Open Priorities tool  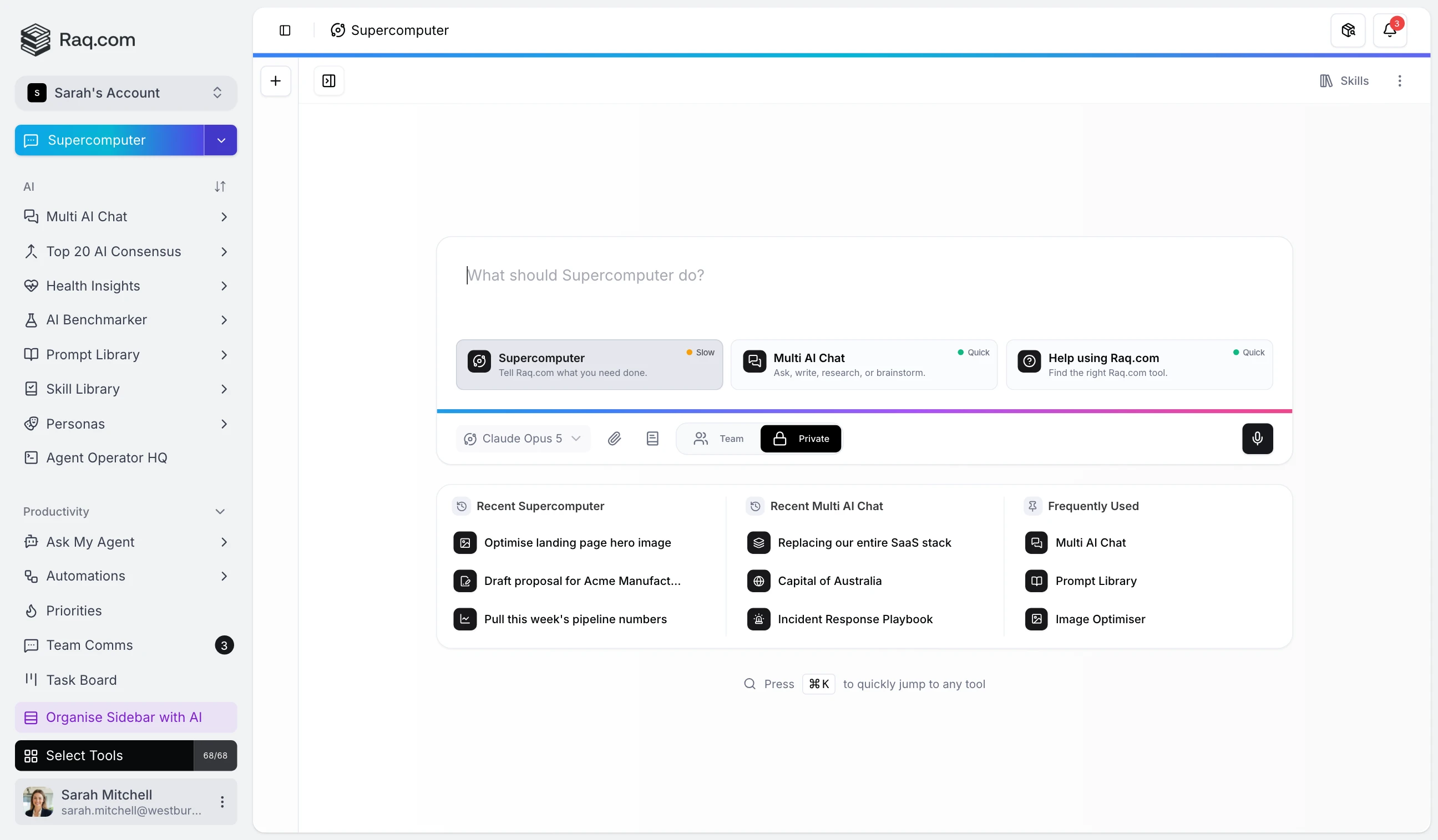[125, 610]
